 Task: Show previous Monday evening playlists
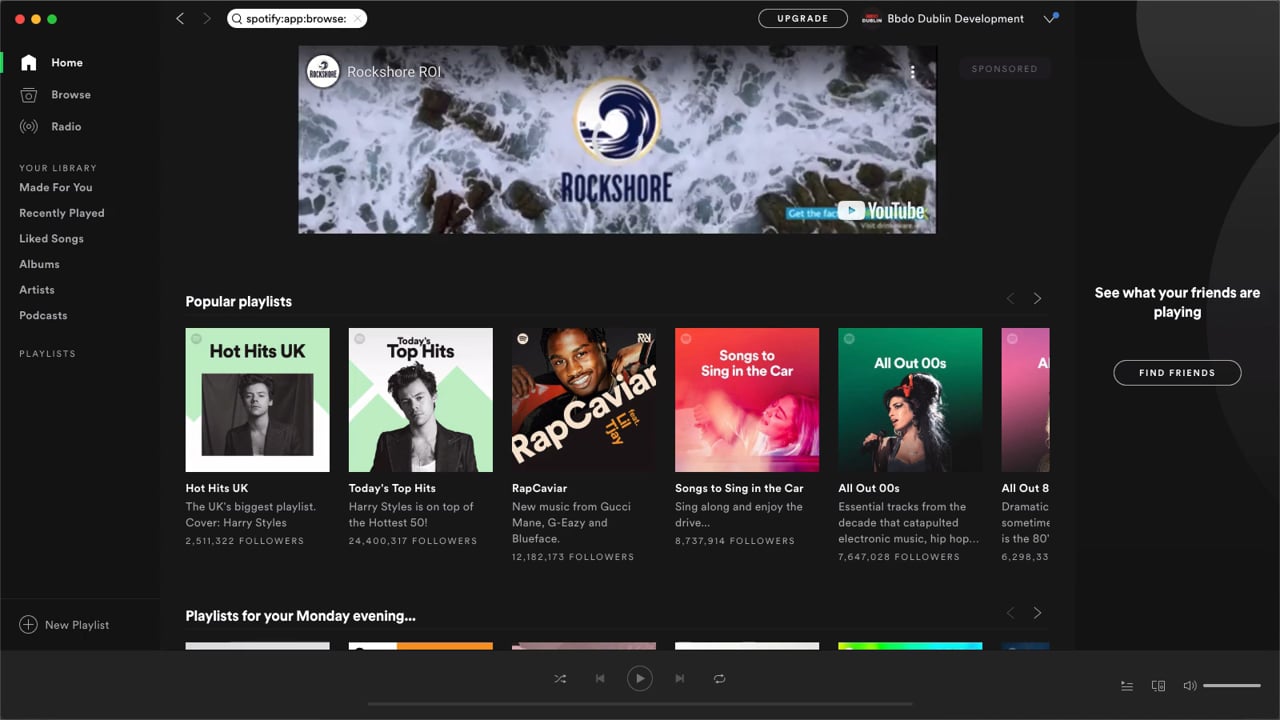coord(1010,612)
